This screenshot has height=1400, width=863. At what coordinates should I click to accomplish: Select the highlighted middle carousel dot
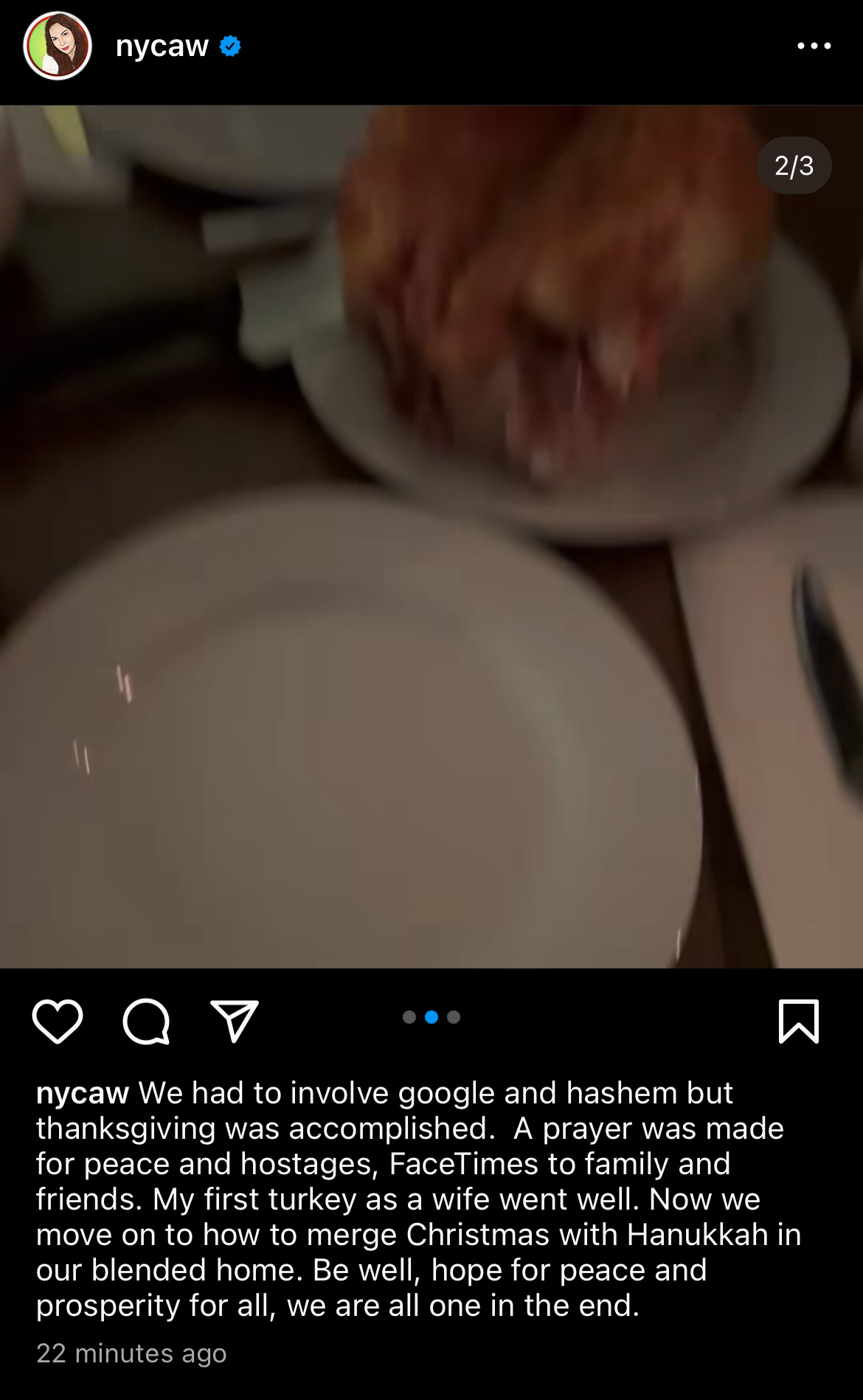coord(431,1017)
